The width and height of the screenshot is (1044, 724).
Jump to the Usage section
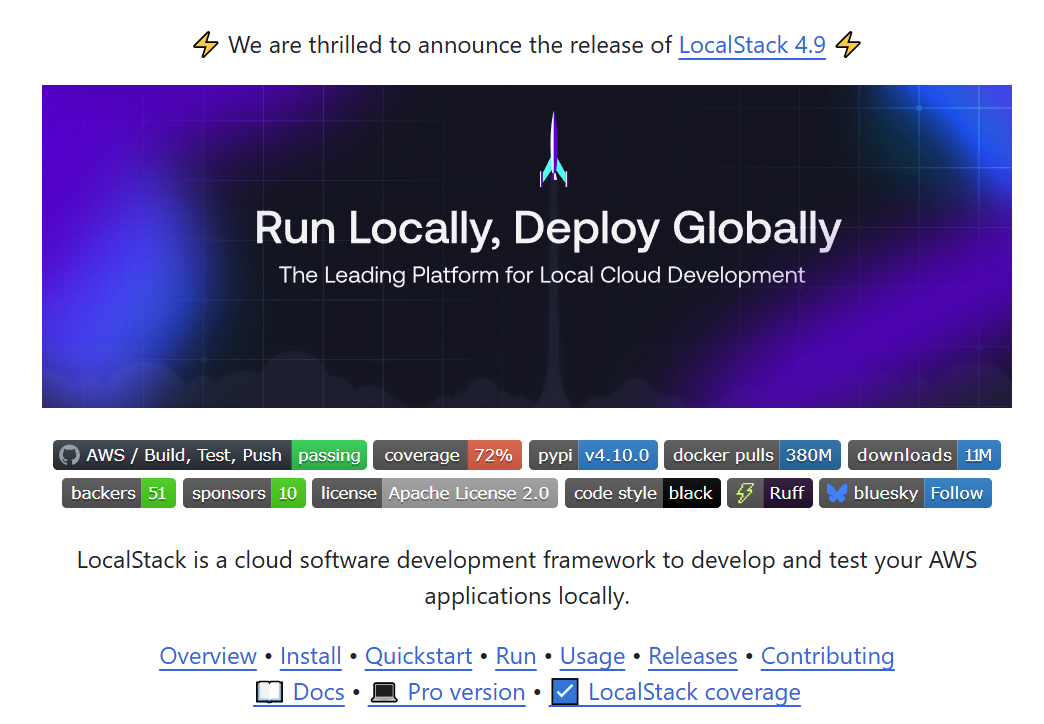coord(592,656)
